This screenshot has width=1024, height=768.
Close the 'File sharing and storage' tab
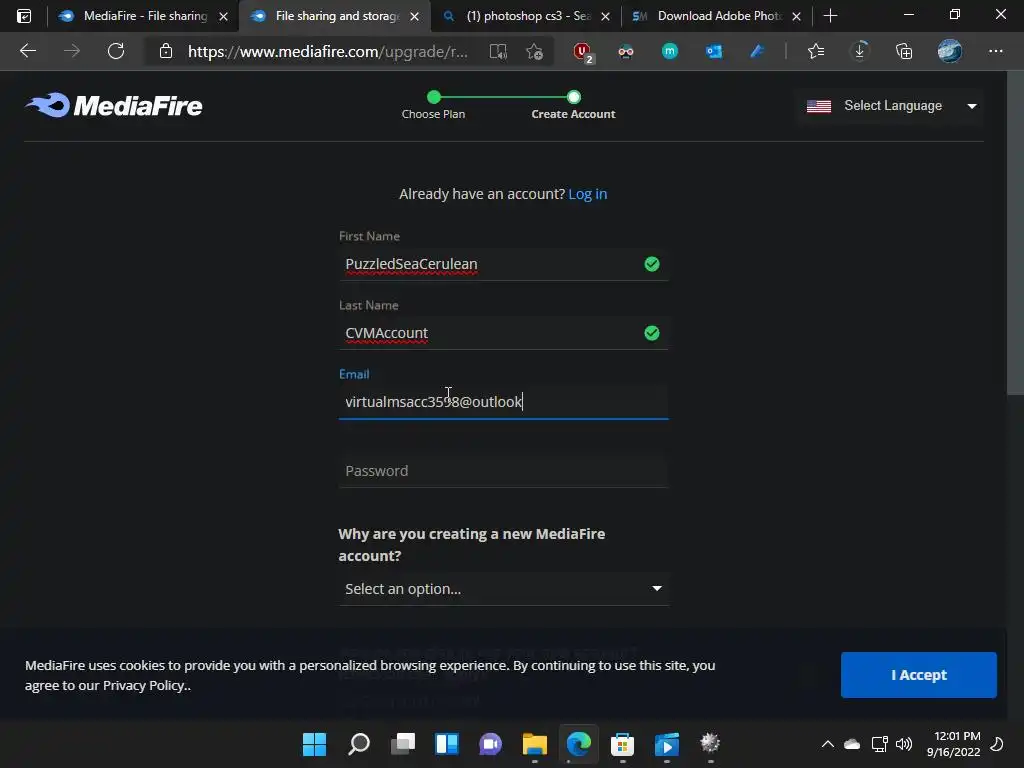click(x=415, y=16)
